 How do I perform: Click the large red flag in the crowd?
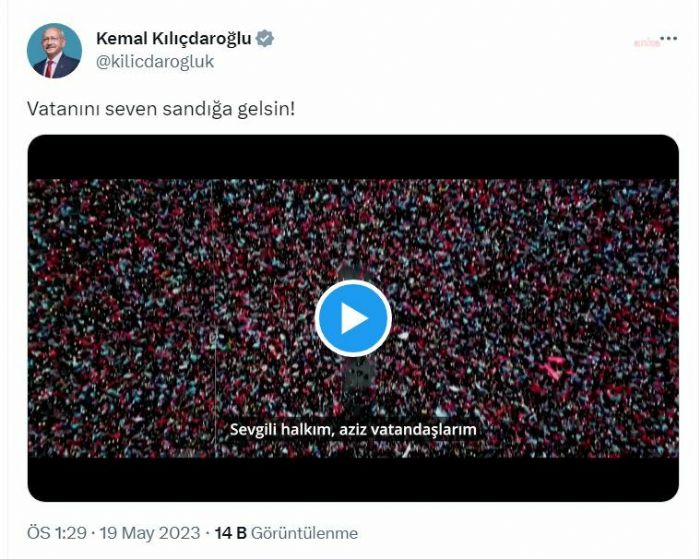[554, 367]
